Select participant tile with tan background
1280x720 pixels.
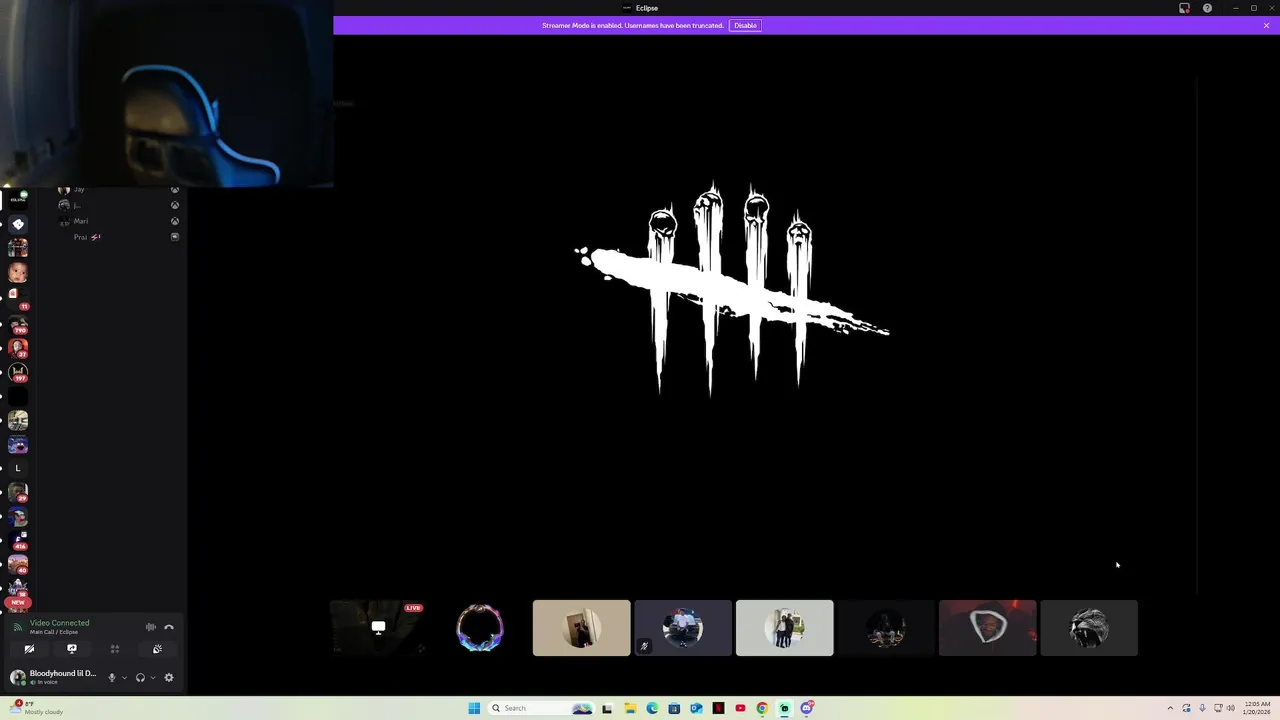pyautogui.click(x=581, y=628)
